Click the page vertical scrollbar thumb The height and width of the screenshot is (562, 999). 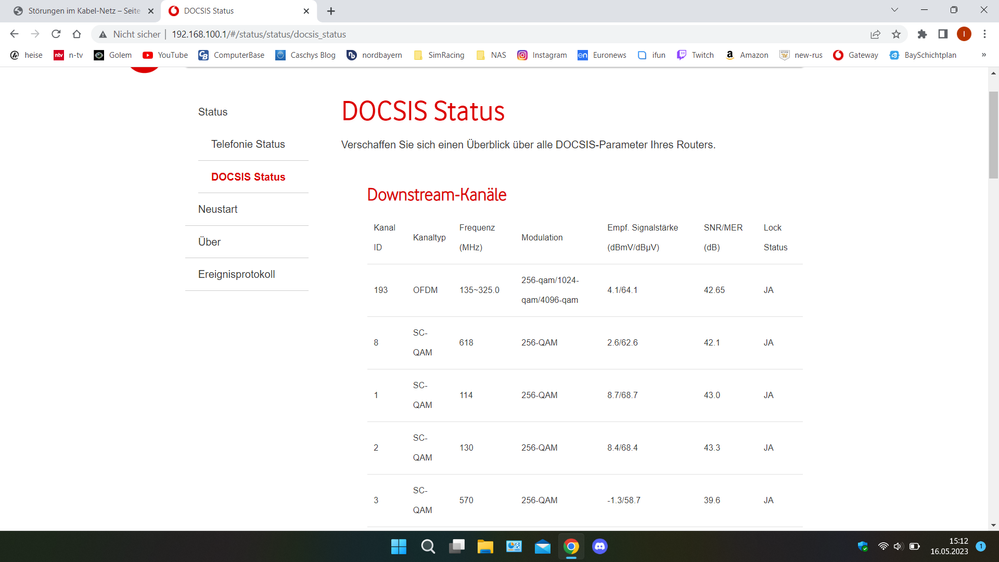(x=993, y=134)
